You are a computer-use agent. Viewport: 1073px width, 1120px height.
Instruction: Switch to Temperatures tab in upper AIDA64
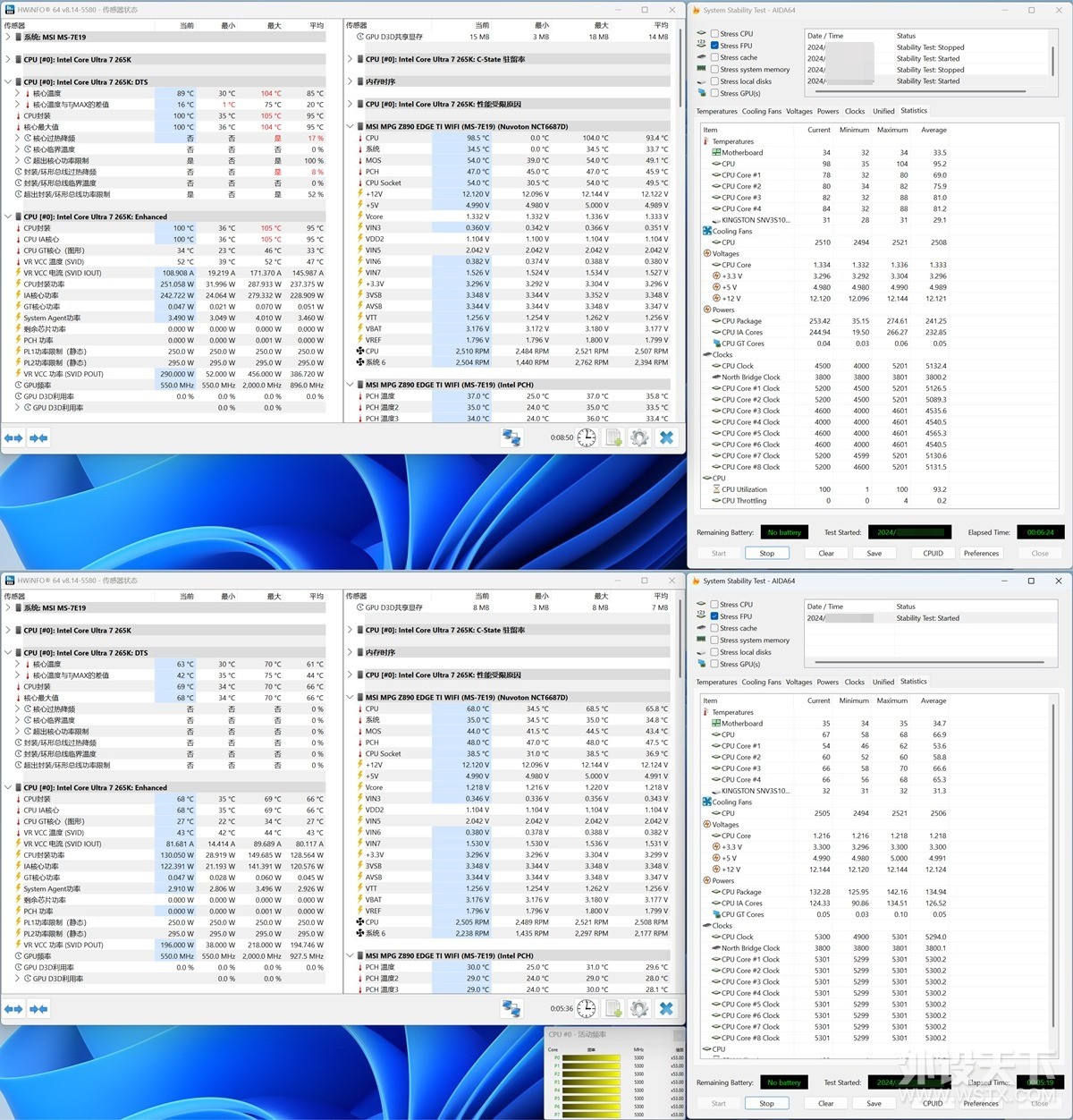[x=717, y=112]
